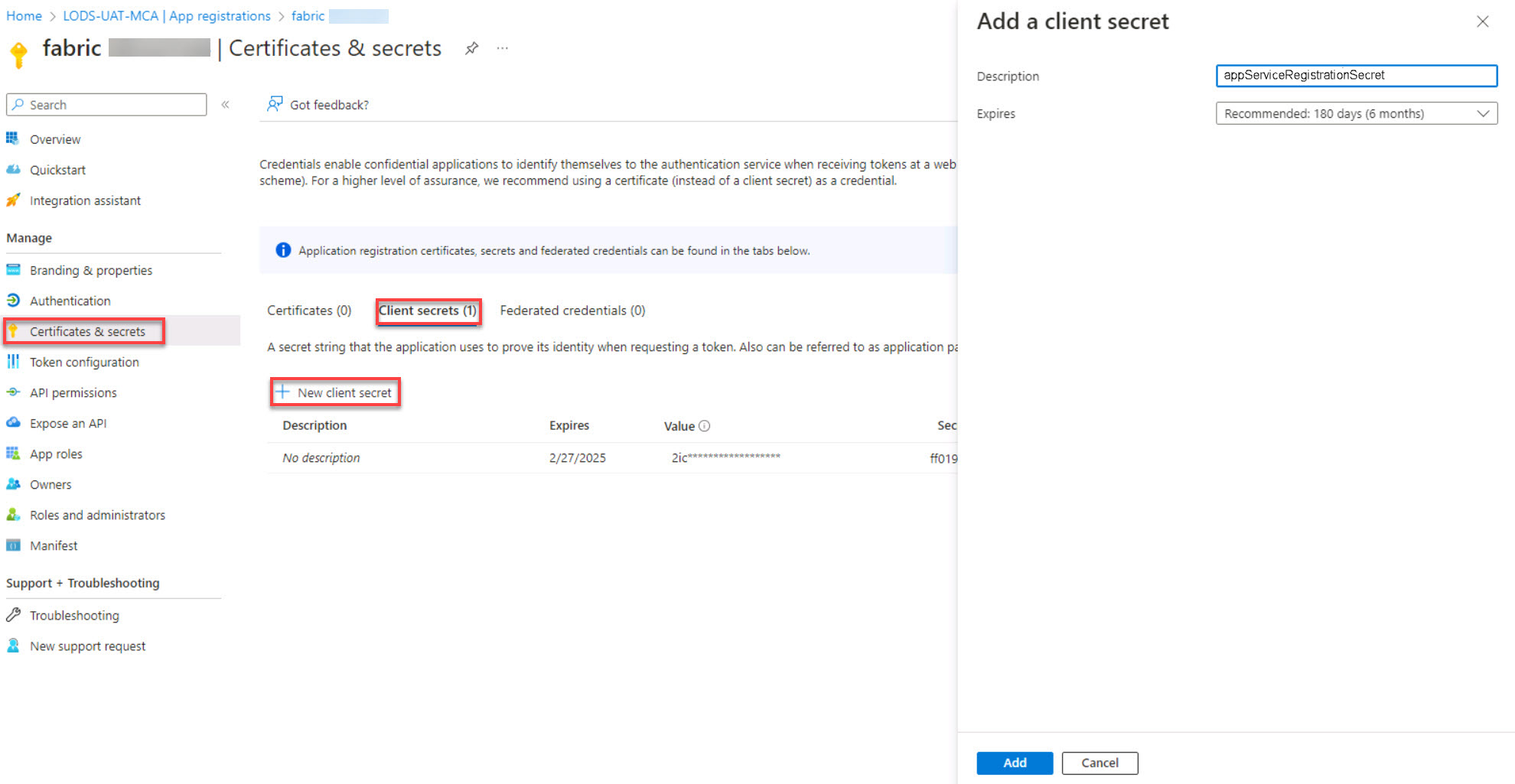Screen dimensions: 1515x784
Task: Click the Troubleshooting wrench icon
Action: point(14,615)
